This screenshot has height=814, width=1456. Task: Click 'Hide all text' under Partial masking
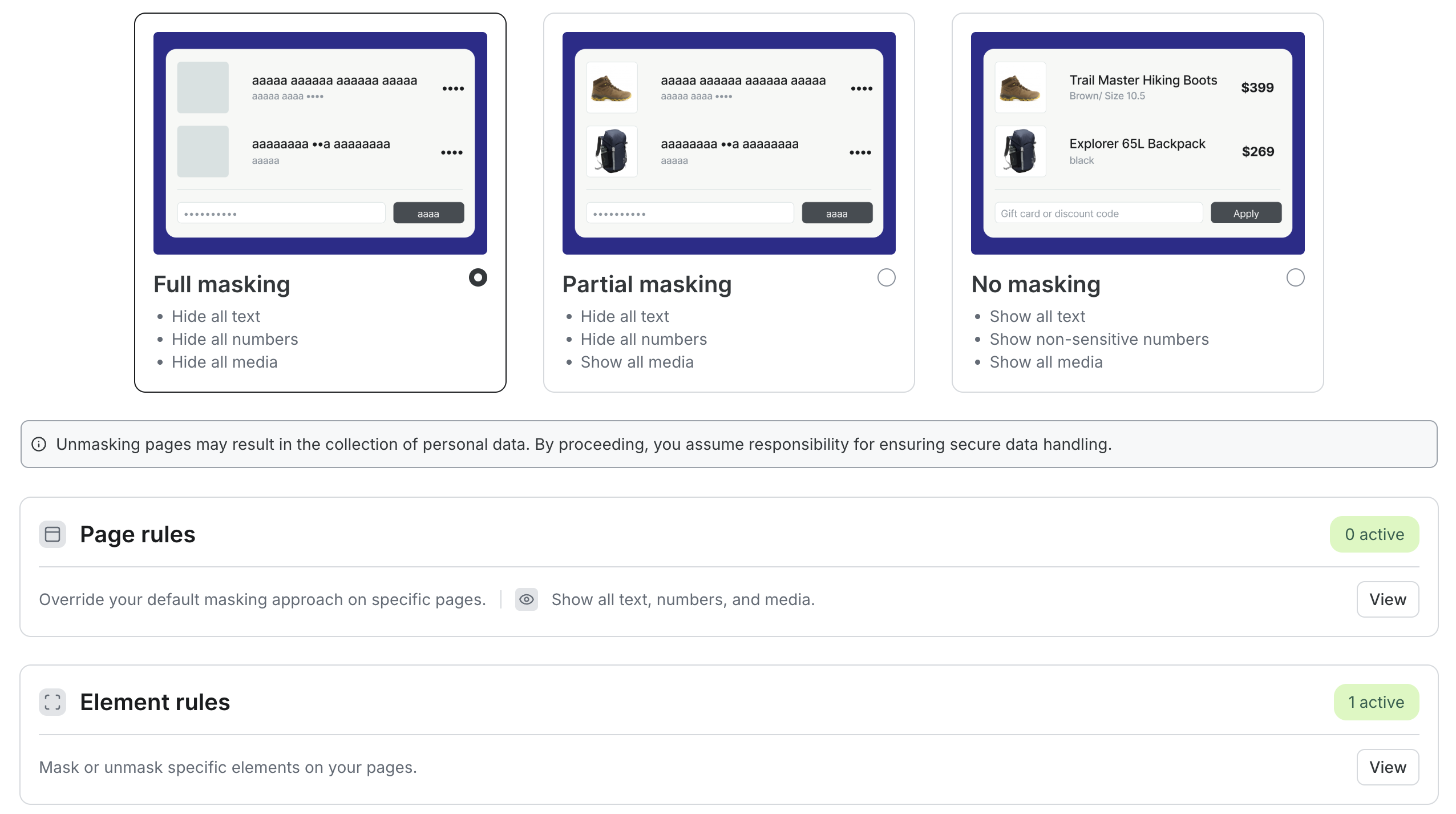[x=624, y=316]
